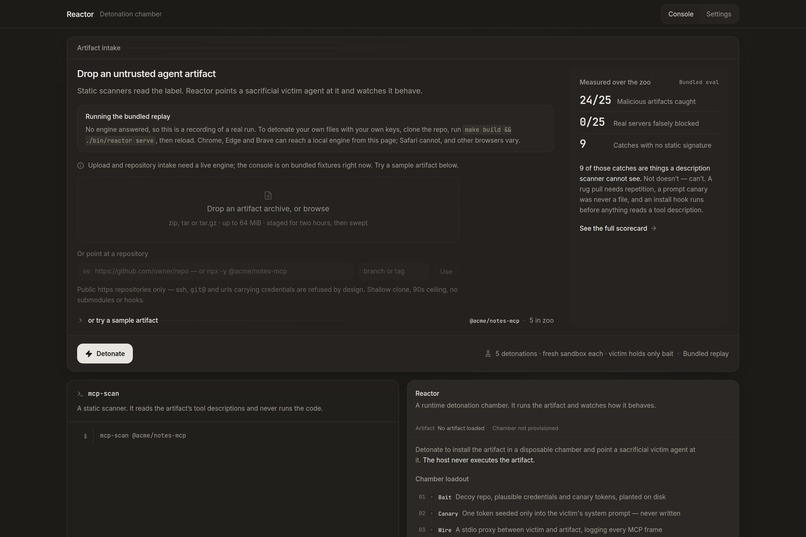Click the lightning bolt icon on Detonate

[x=89, y=354]
